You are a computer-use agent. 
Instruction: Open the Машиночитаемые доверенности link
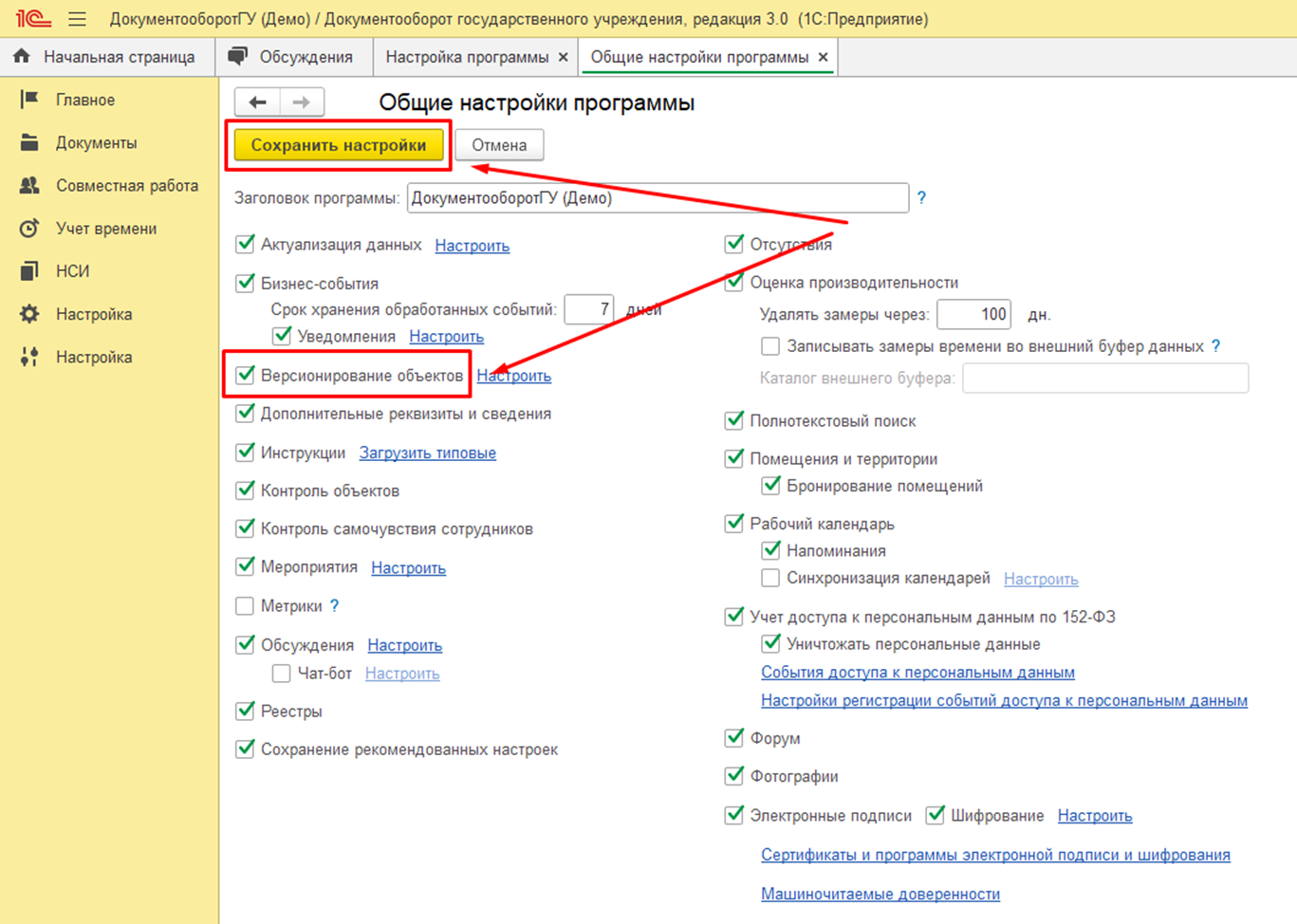(880, 894)
